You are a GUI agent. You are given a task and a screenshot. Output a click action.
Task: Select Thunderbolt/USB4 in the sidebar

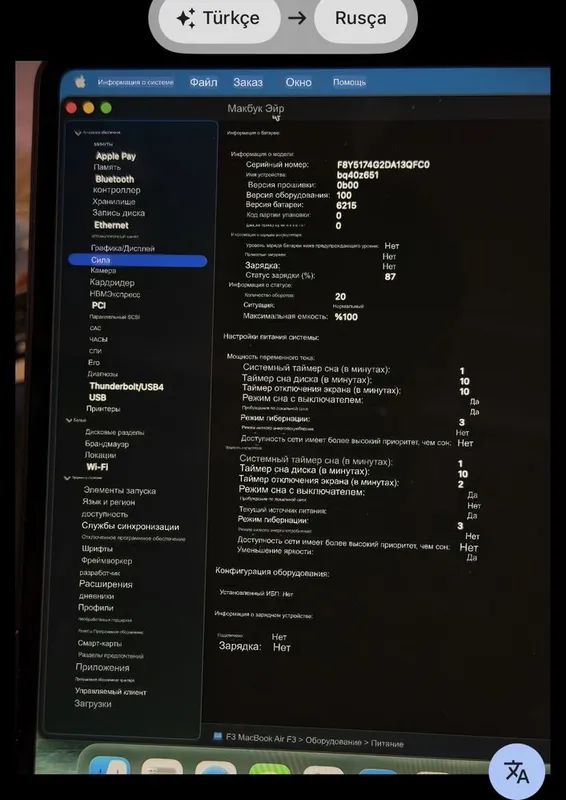(x=127, y=386)
